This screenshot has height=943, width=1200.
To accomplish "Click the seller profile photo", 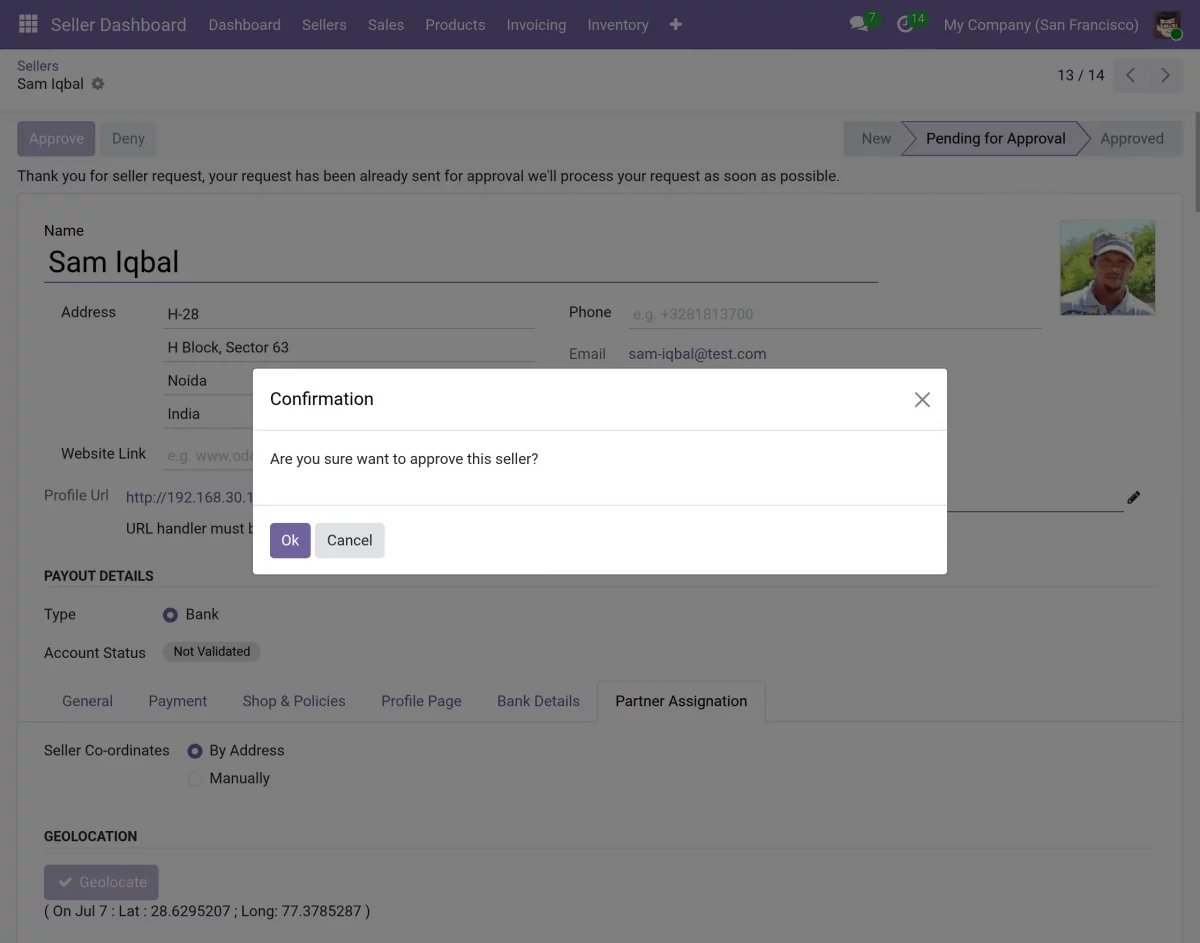I will [x=1107, y=268].
